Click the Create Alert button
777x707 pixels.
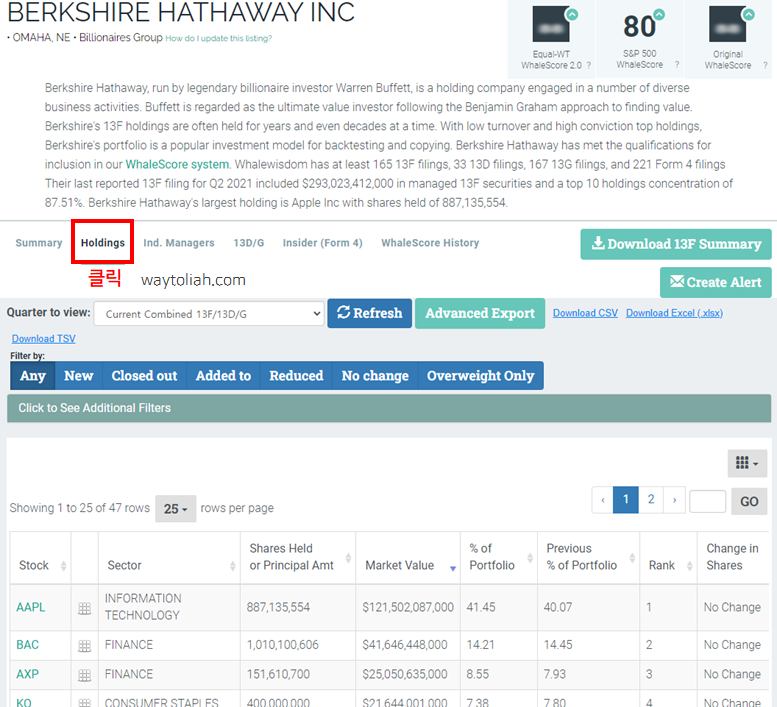click(x=716, y=282)
